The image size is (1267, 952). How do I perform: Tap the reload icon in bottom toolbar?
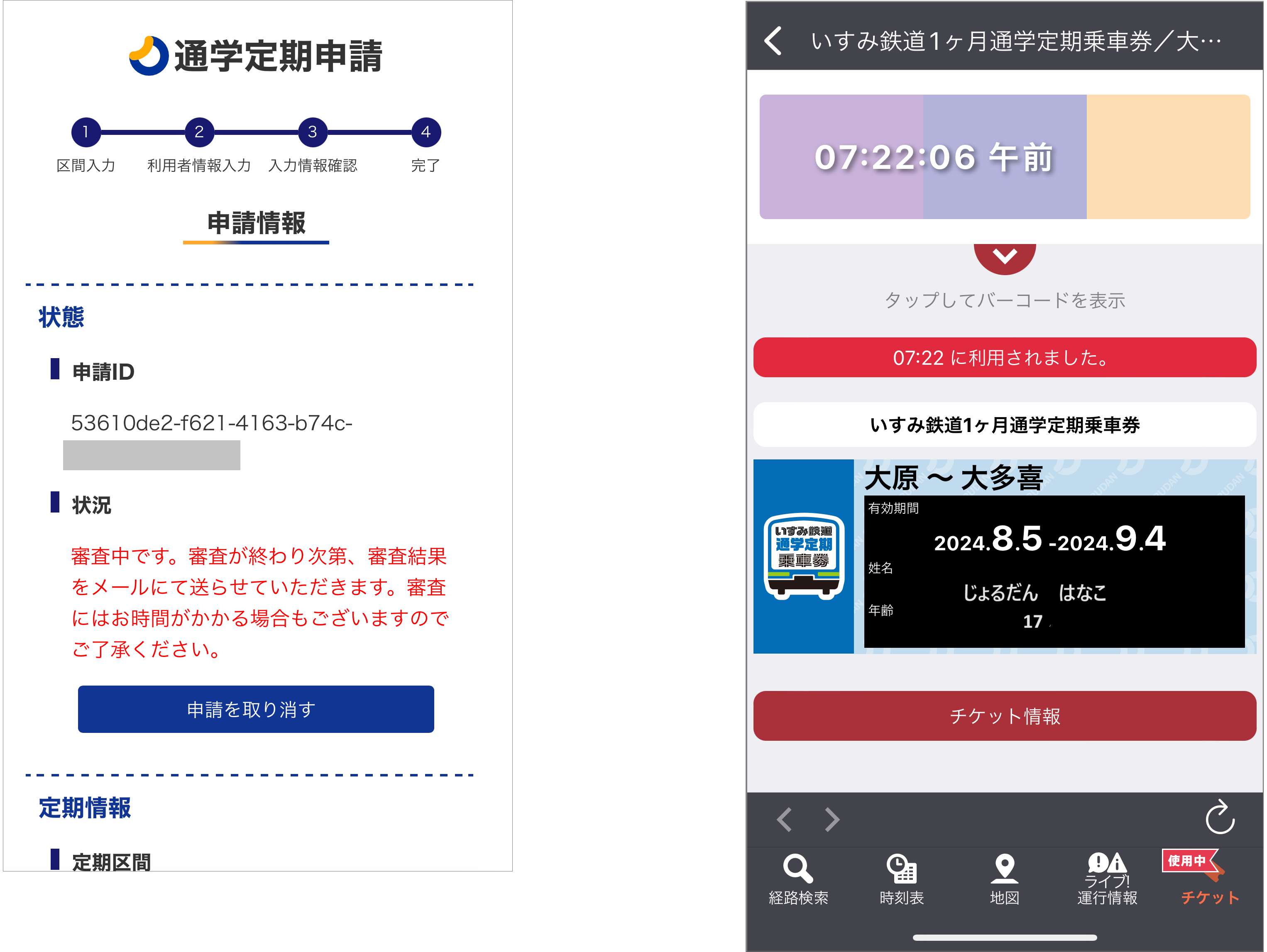[x=1220, y=817]
